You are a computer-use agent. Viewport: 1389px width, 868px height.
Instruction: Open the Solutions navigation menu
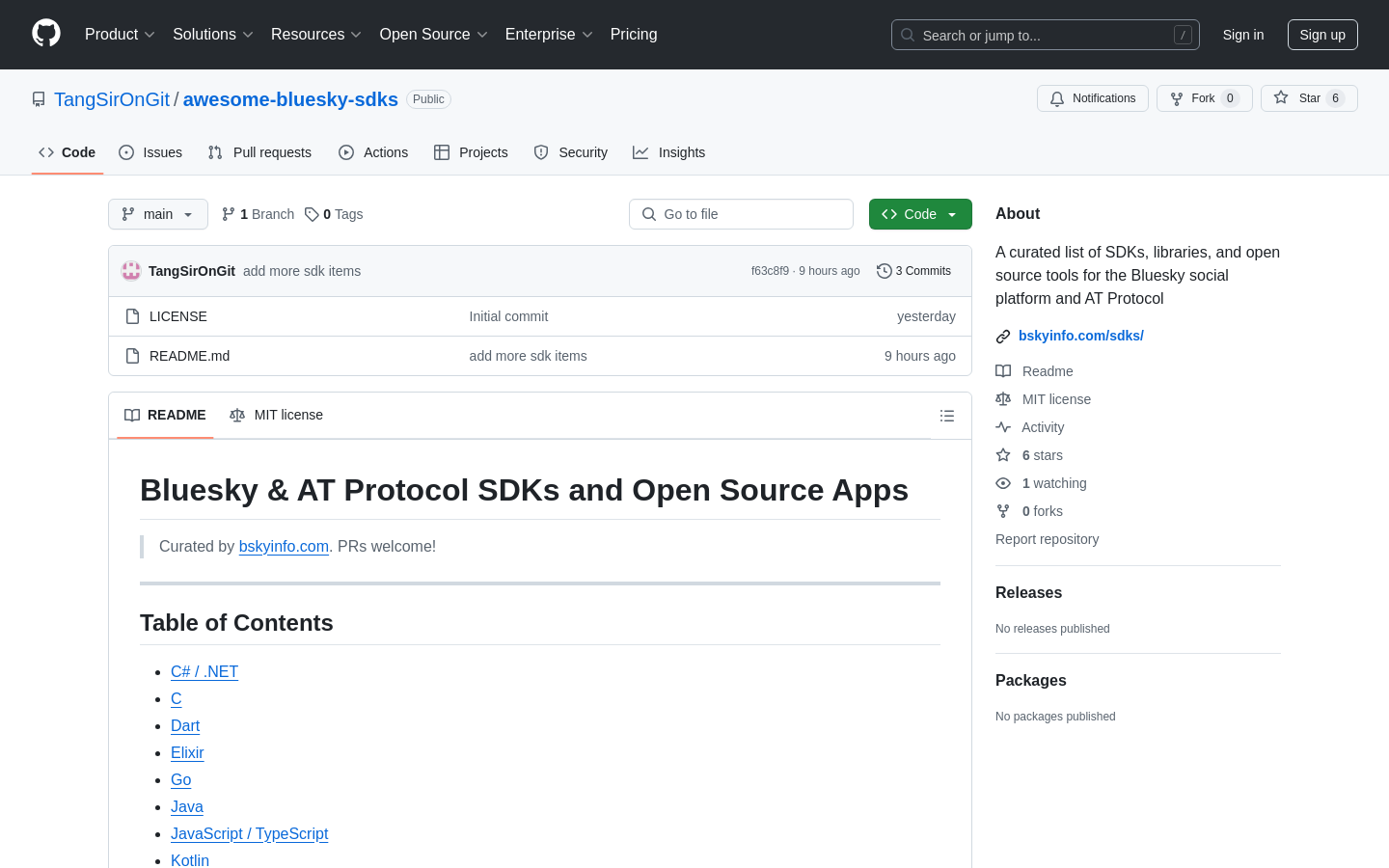click(212, 35)
